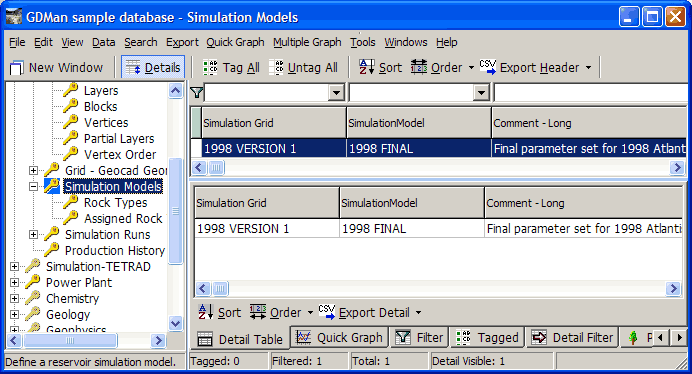
Task: Open the top Order dropdown arrow
Action: (471, 68)
